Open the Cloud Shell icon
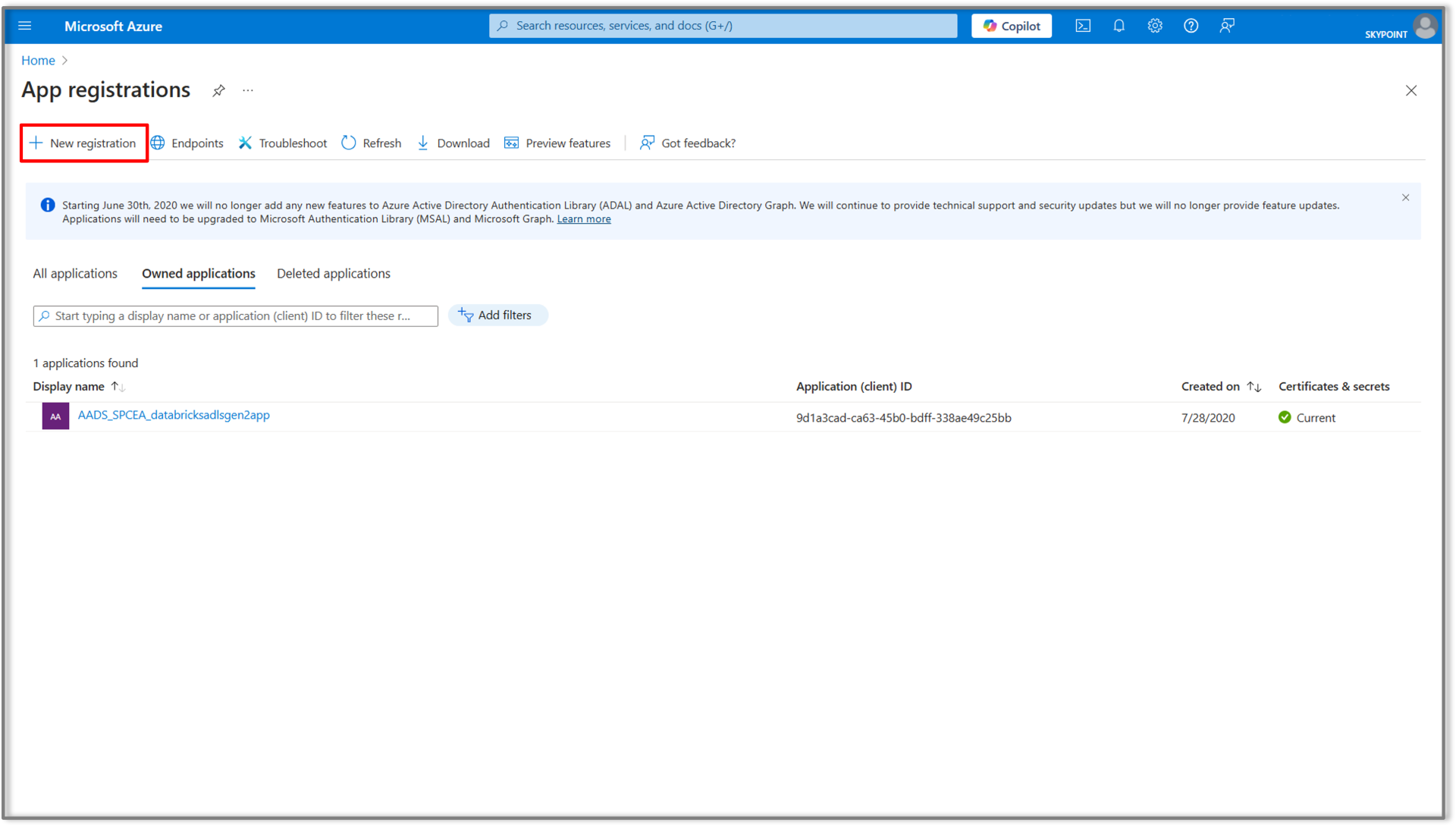The image size is (1456, 826). (1083, 26)
